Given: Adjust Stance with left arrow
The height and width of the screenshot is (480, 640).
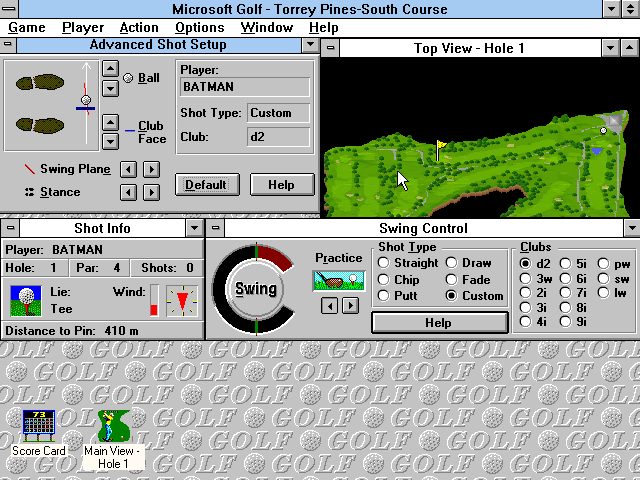Looking at the screenshot, I should coord(128,192).
